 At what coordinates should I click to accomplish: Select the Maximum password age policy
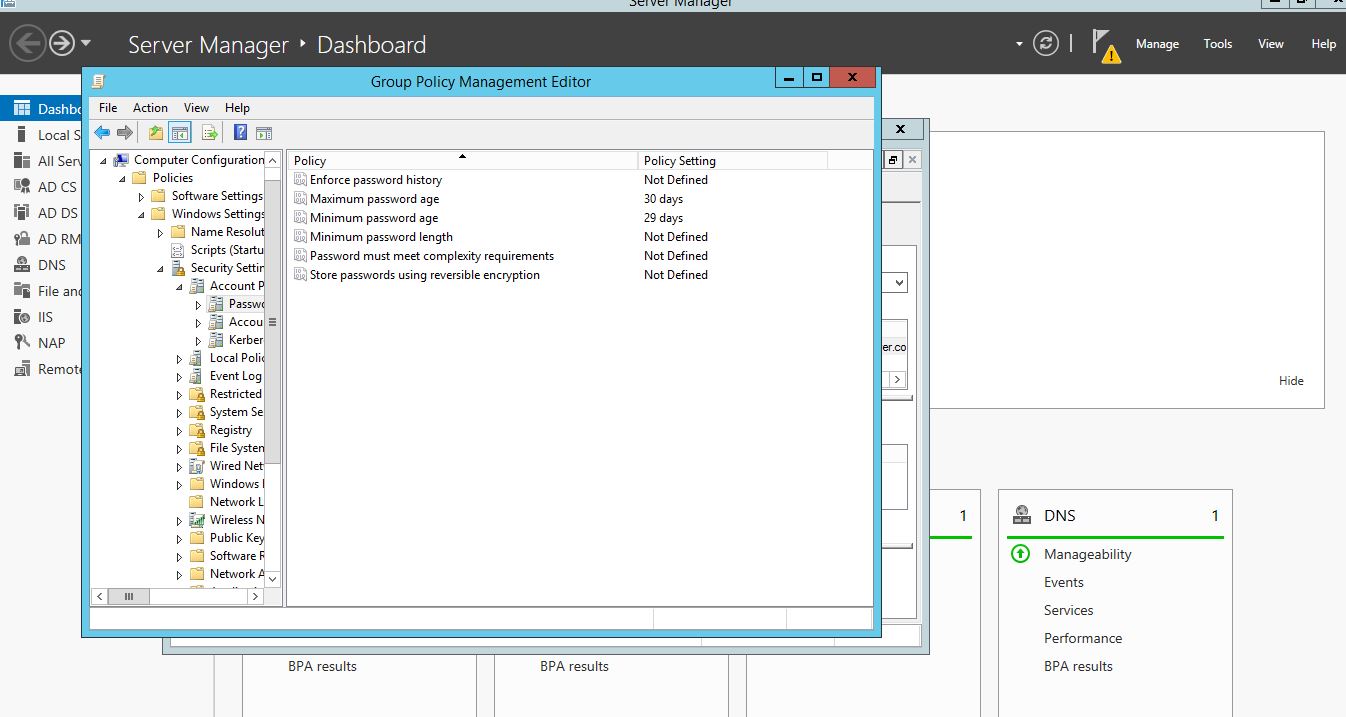tap(374, 199)
